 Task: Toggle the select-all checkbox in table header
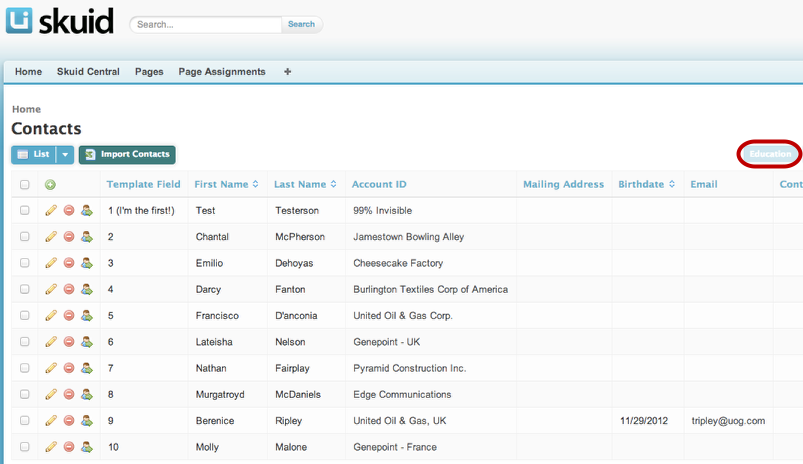click(25, 184)
